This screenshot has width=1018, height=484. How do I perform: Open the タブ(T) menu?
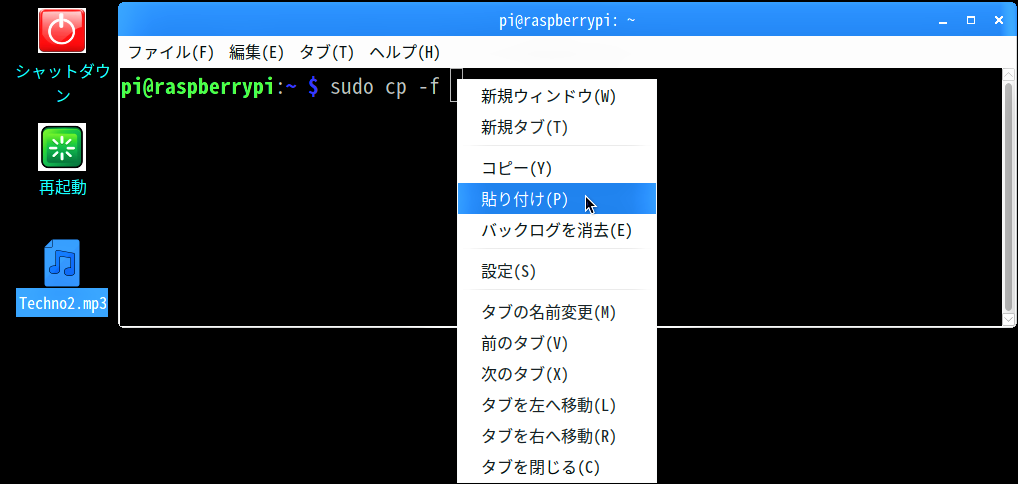click(x=327, y=53)
